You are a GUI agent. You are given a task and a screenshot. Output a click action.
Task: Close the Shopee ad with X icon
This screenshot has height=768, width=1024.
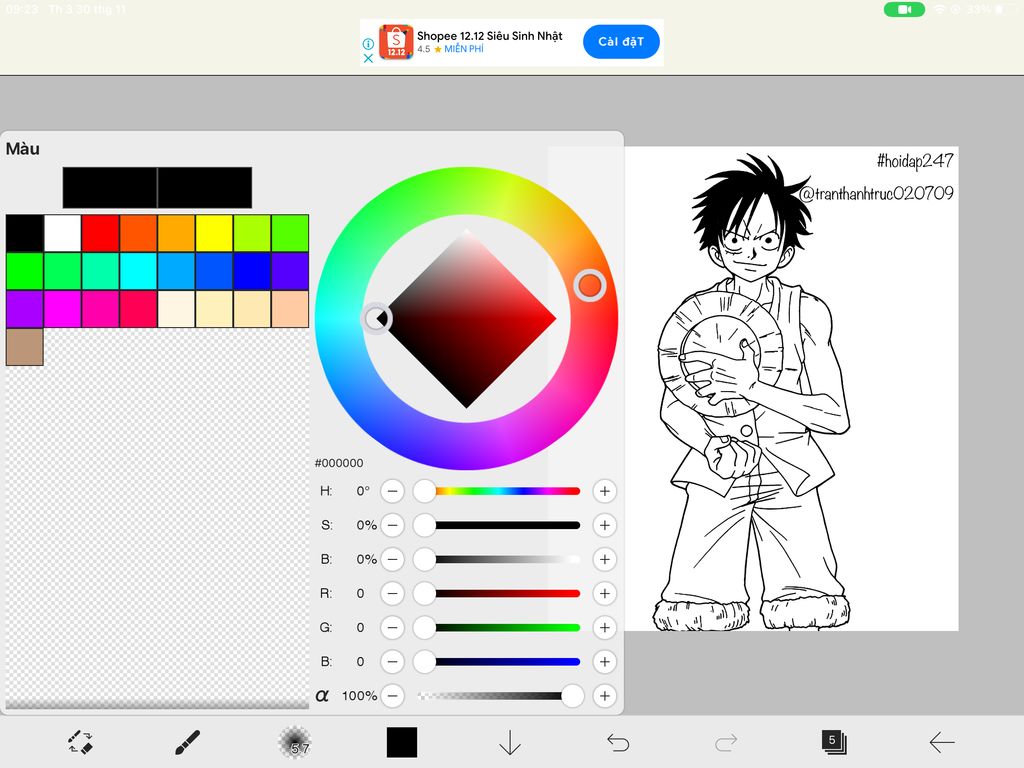click(368, 58)
